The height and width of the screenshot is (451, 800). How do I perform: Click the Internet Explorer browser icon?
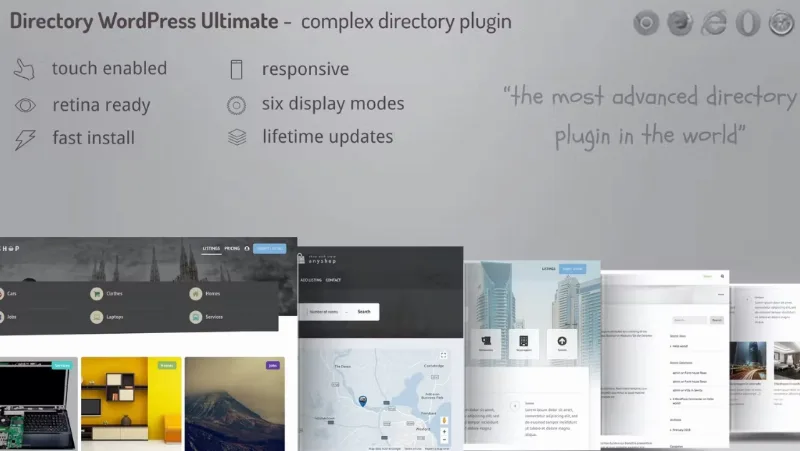click(713, 23)
